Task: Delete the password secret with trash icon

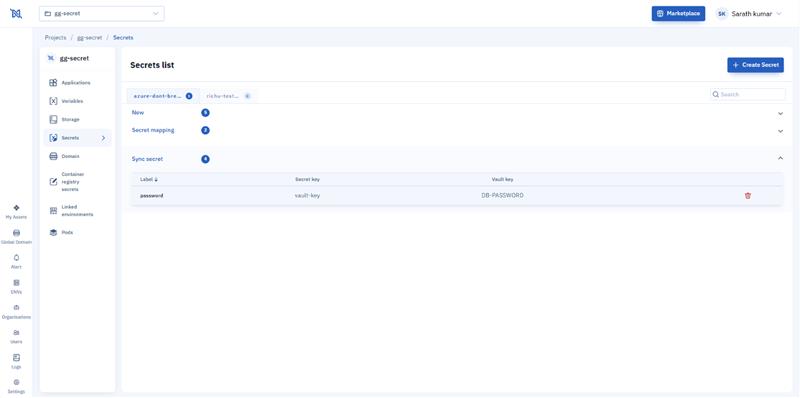Action: 748,195
